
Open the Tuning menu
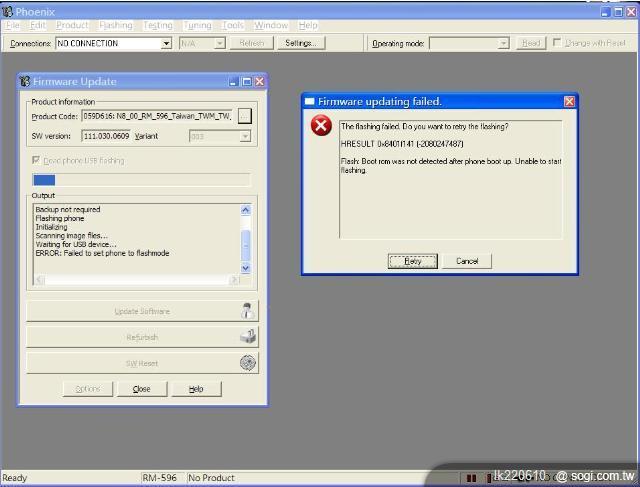(198, 25)
